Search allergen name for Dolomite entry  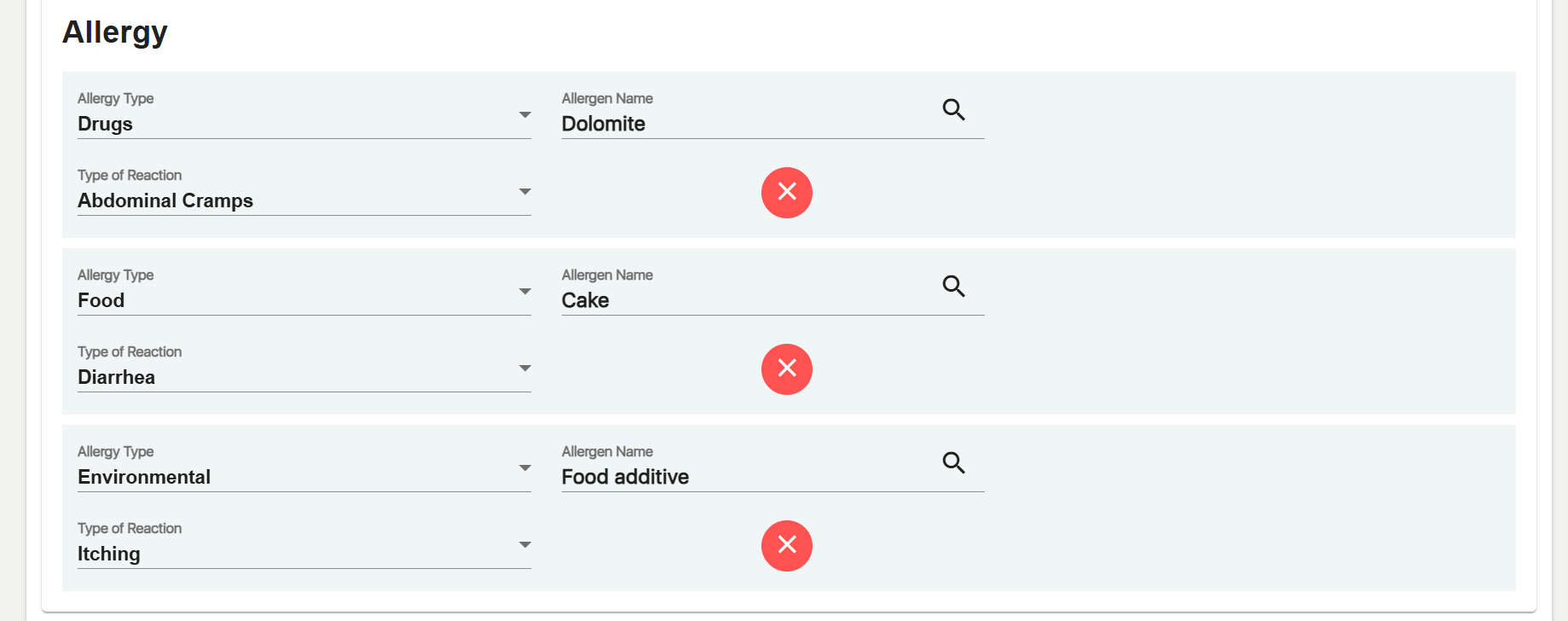(953, 110)
